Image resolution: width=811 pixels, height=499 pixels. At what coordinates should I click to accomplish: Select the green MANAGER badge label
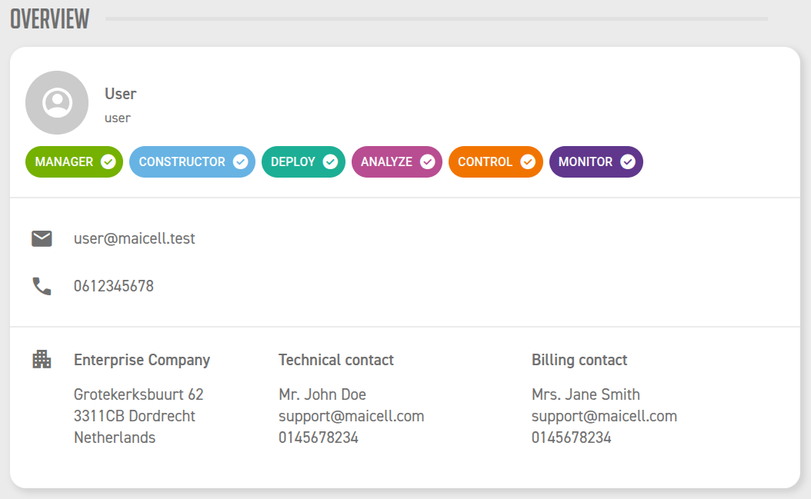pos(64,162)
